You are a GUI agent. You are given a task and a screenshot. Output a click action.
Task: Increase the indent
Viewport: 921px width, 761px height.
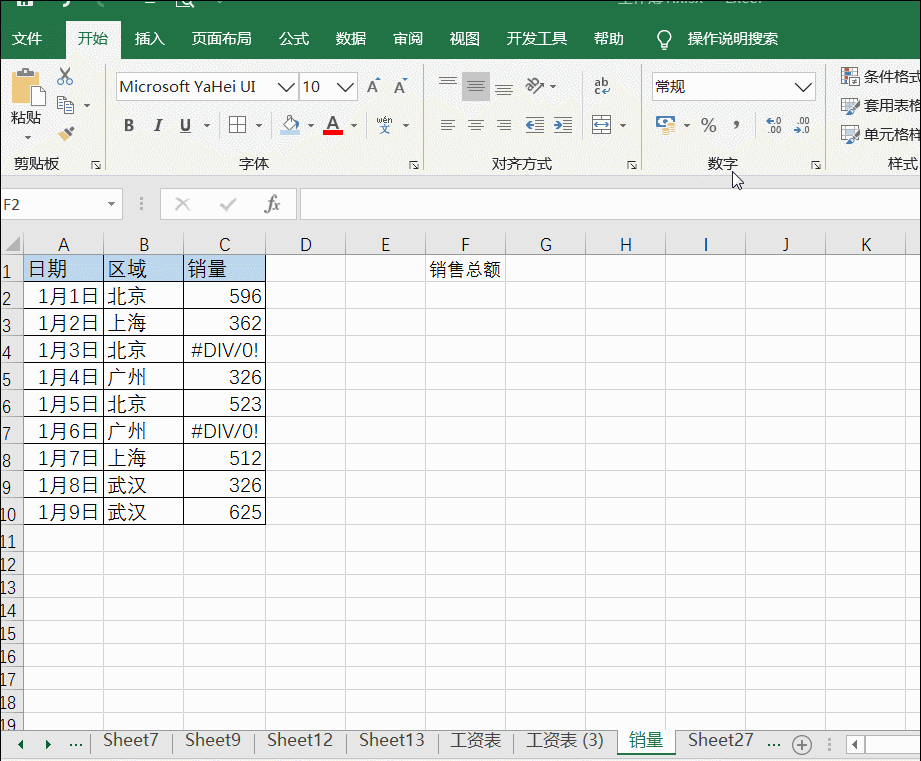pyautogui.click(x=563, y=124)
